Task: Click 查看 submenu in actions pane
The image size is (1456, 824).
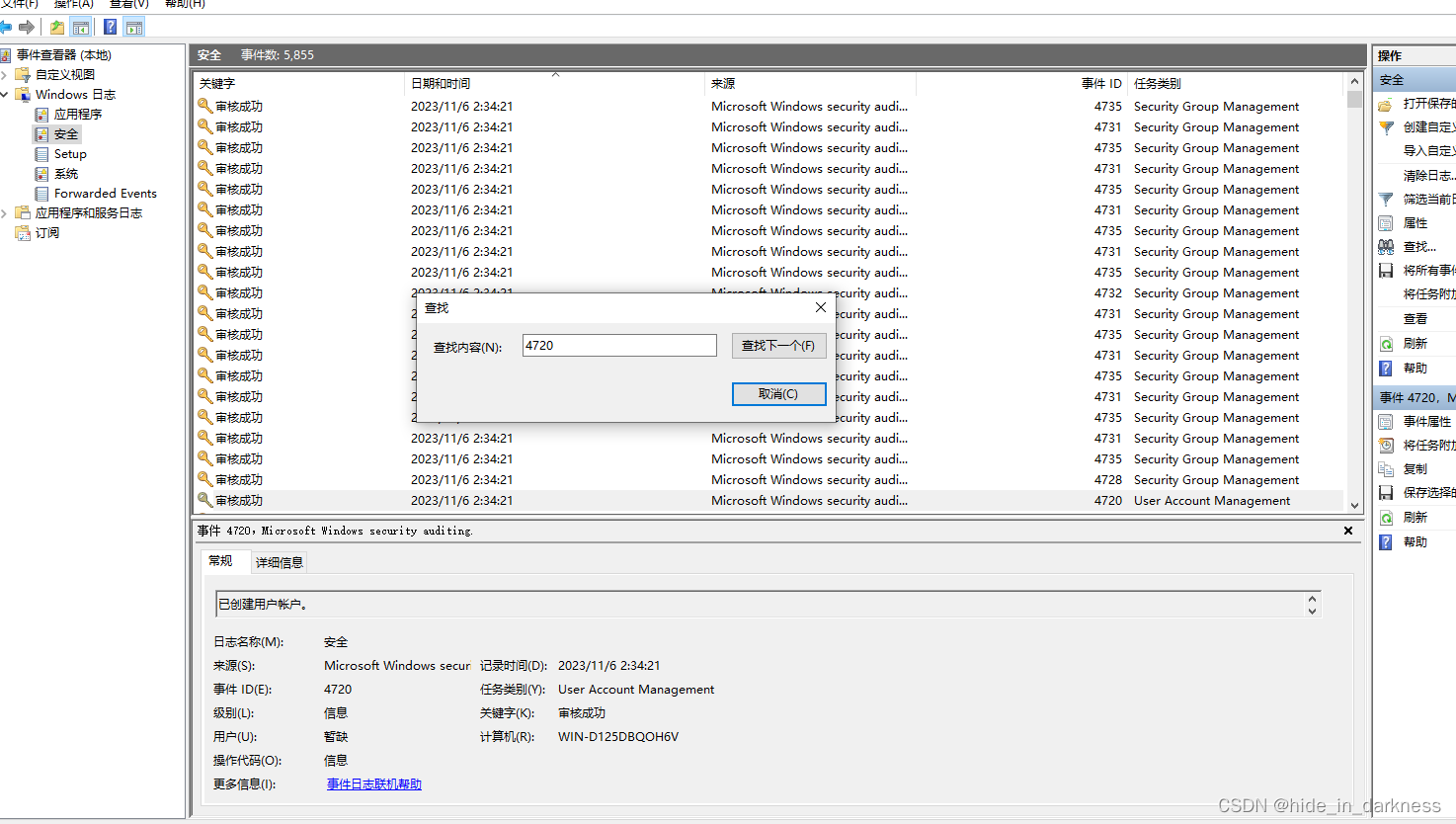Action: point(1416,319)
